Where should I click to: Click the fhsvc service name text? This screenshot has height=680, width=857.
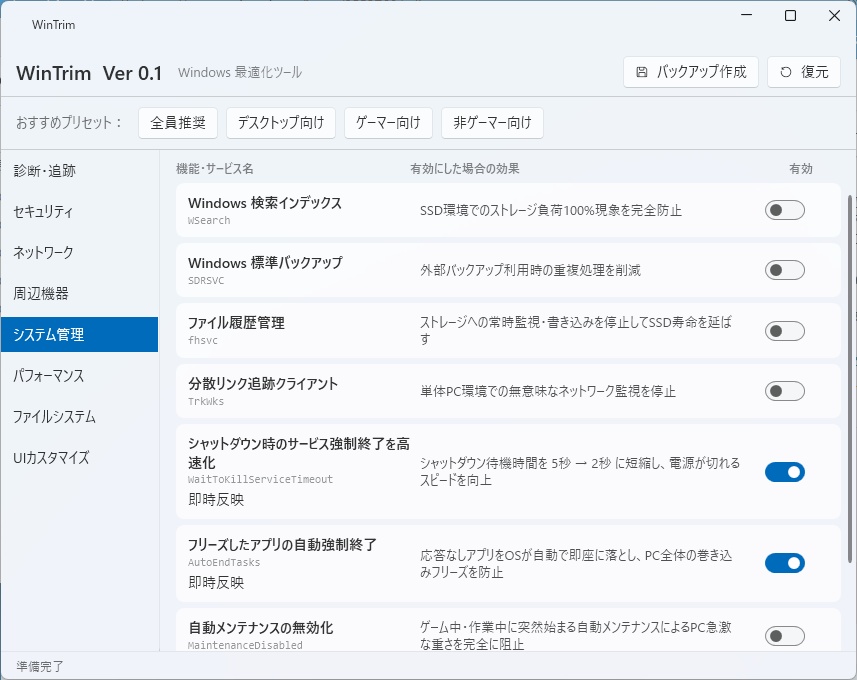point(203,340)
